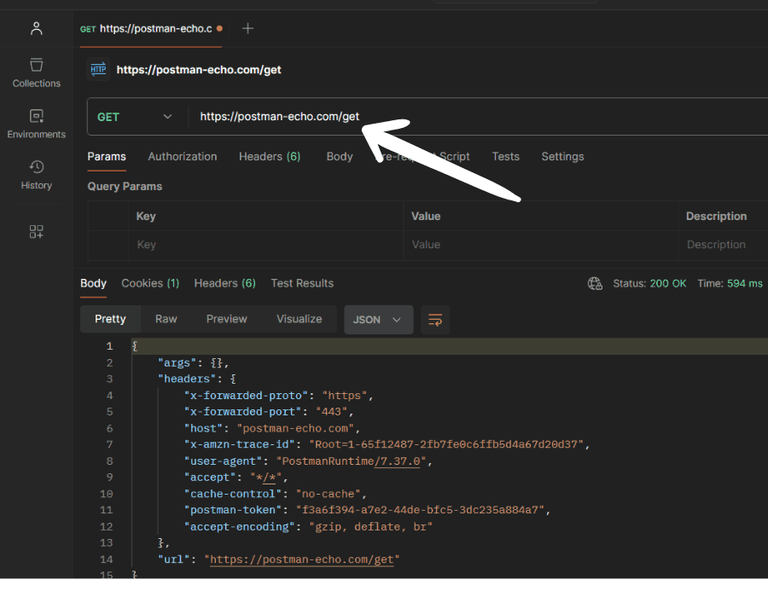Click the globe network icon near Status
Viewport: 768px width, 591px height.
(595, 284)
